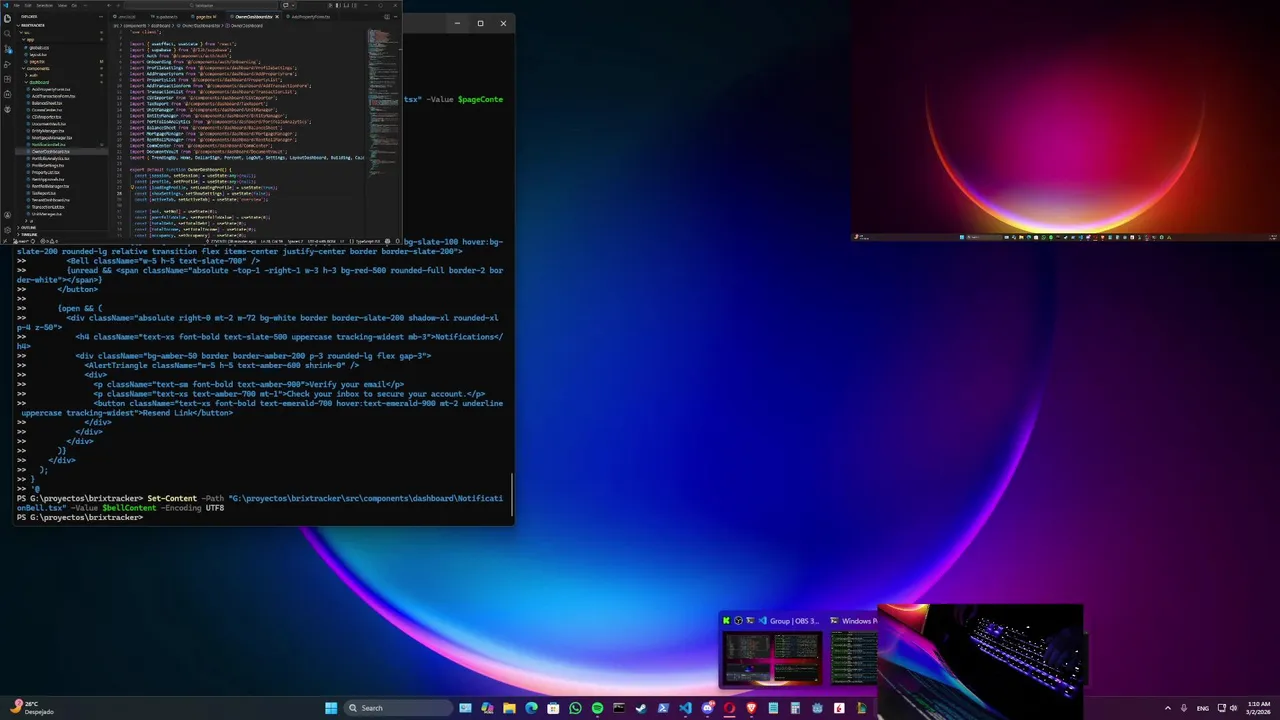Open View menu in VS Code
Viewport: 1280px width, 720px height.
coord(62,5)
